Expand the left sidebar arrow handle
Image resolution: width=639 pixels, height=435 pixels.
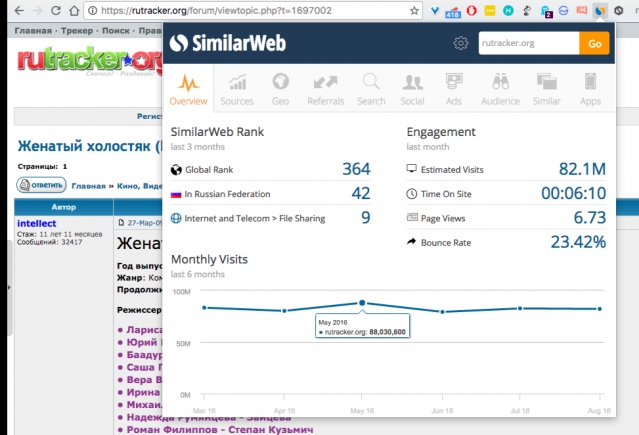[x=9, y=287]
